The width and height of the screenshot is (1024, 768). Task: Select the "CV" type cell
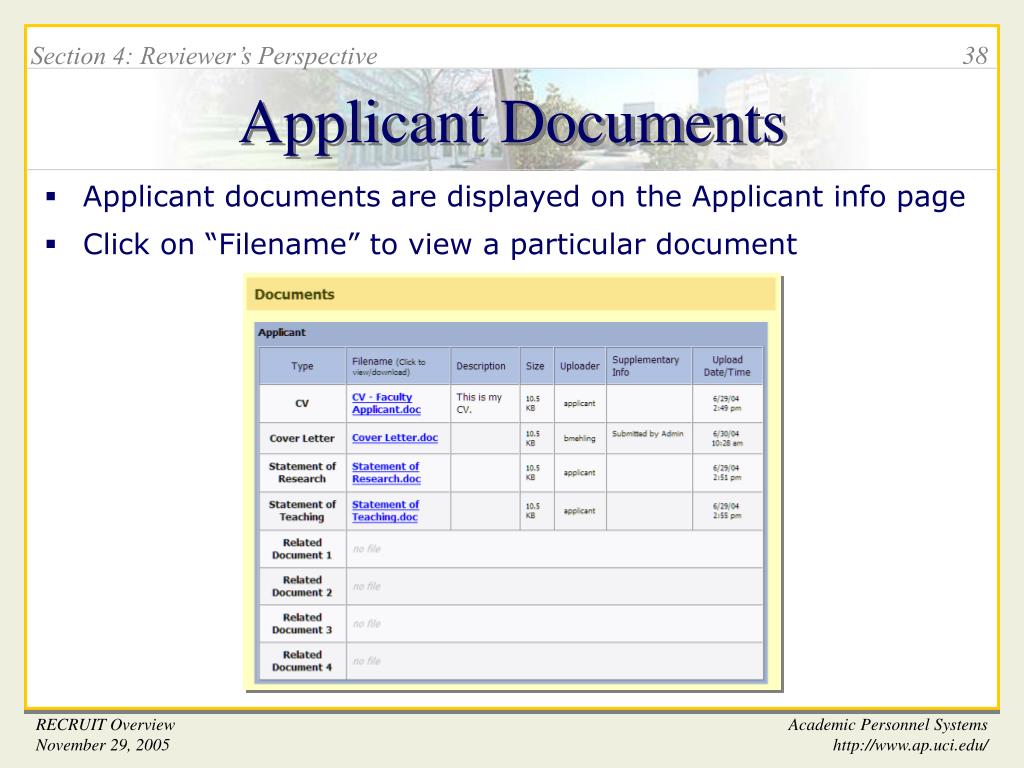click(302, 404)
